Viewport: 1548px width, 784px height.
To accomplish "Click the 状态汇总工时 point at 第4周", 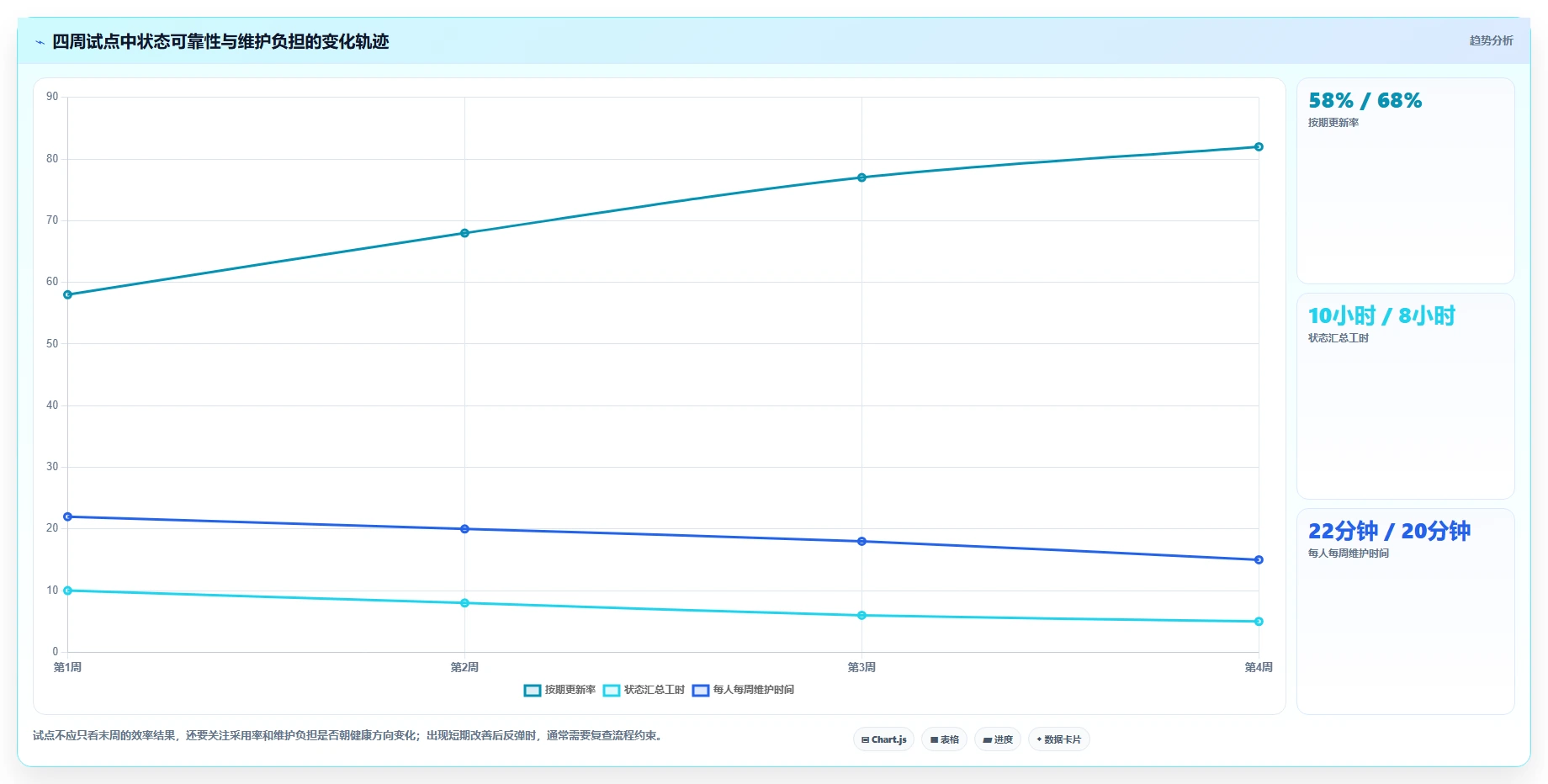I will 1259,622.
